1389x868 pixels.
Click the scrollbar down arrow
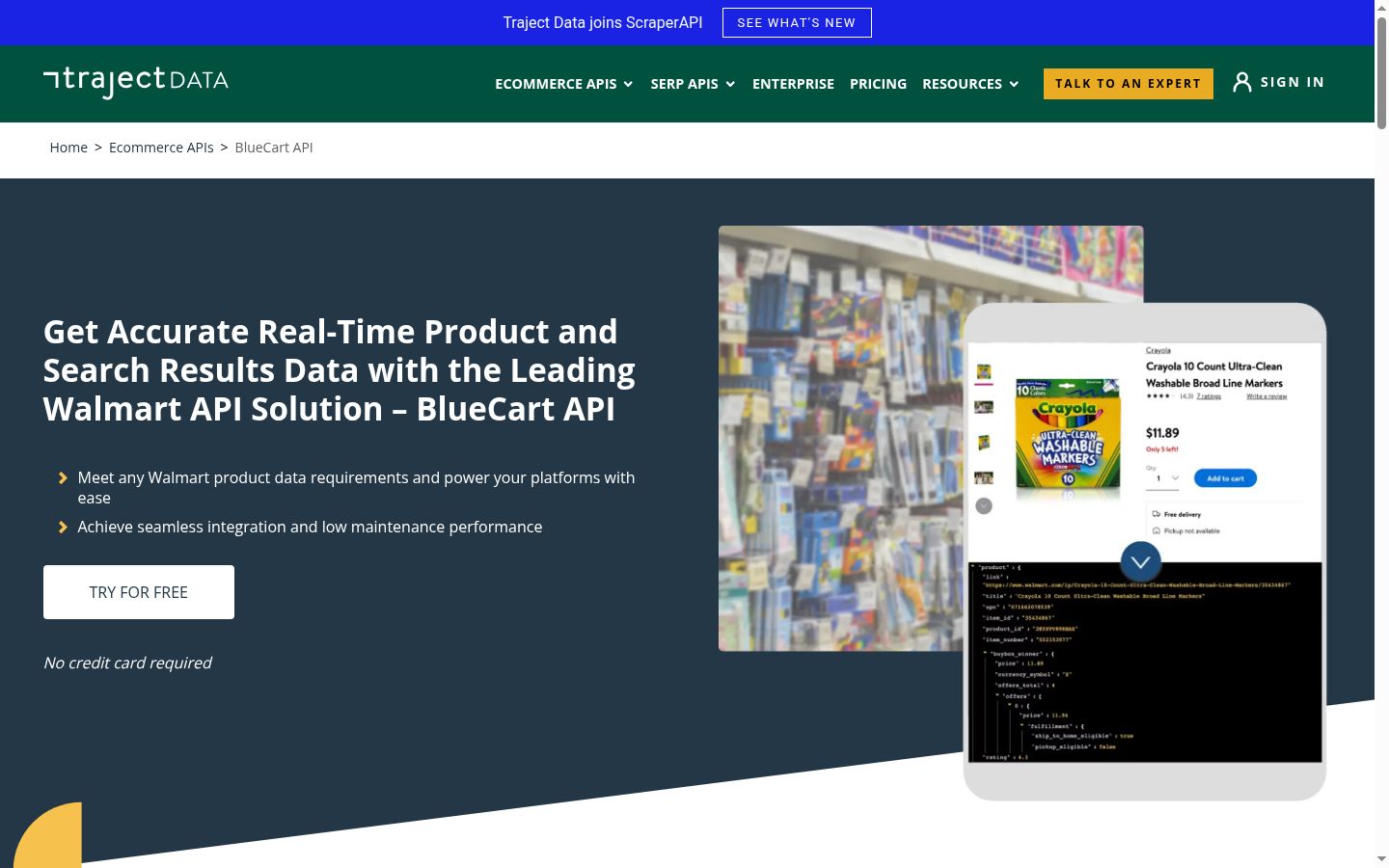(x=1381, y=859)
